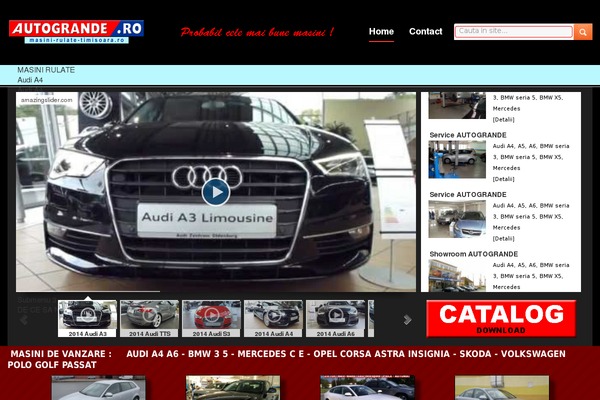The width and height of the screenshot is (600, 400).
Task: Go back with left slider arrow
Action: tap(24, 320)
